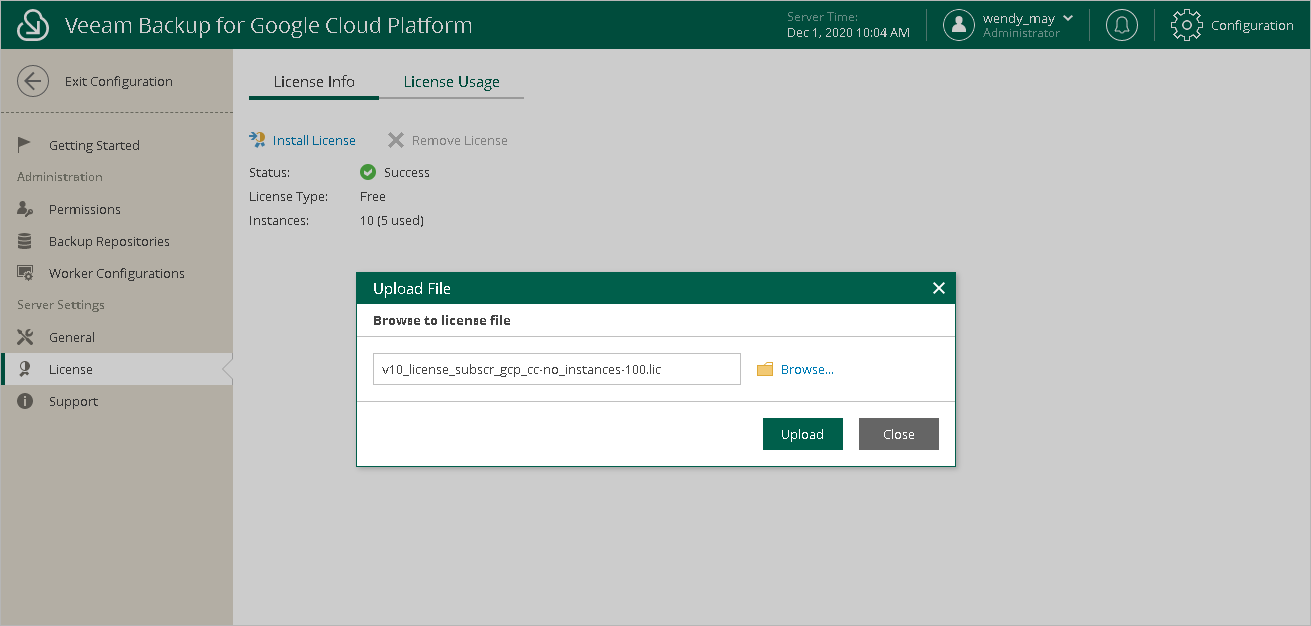1311x626 pixels.
Task: Click the 'Browse to license file' heading
Action: point(442,320)
